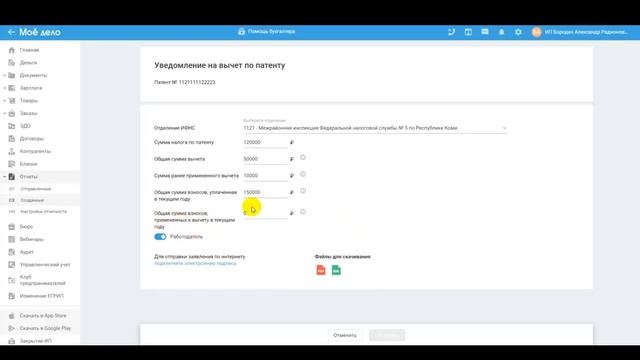
Task: Click field for взносов, уплаченная в текущем году
Action: point(265,192)
